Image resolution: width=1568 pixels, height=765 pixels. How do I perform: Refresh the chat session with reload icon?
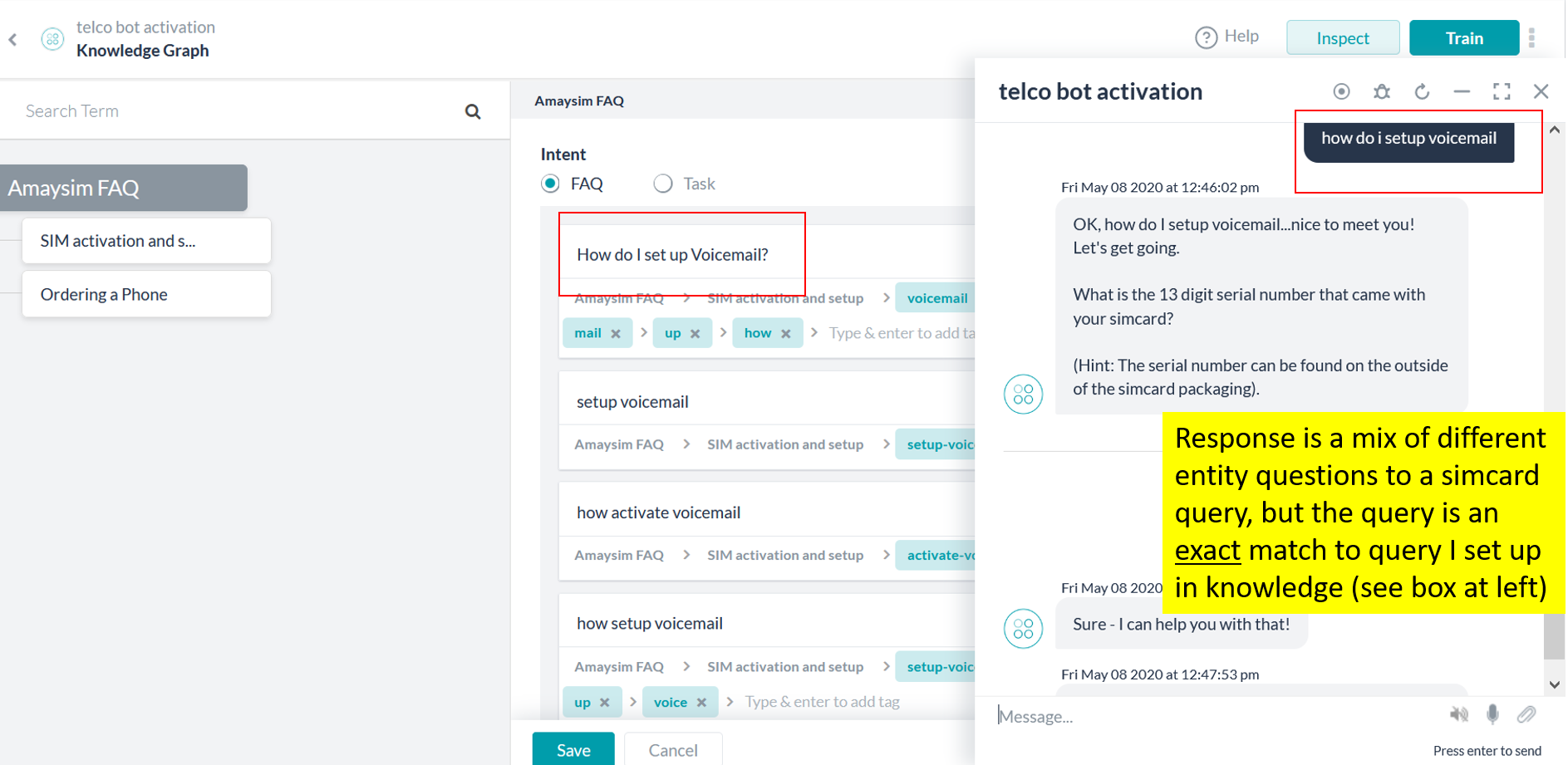(x=1422, y=91)
